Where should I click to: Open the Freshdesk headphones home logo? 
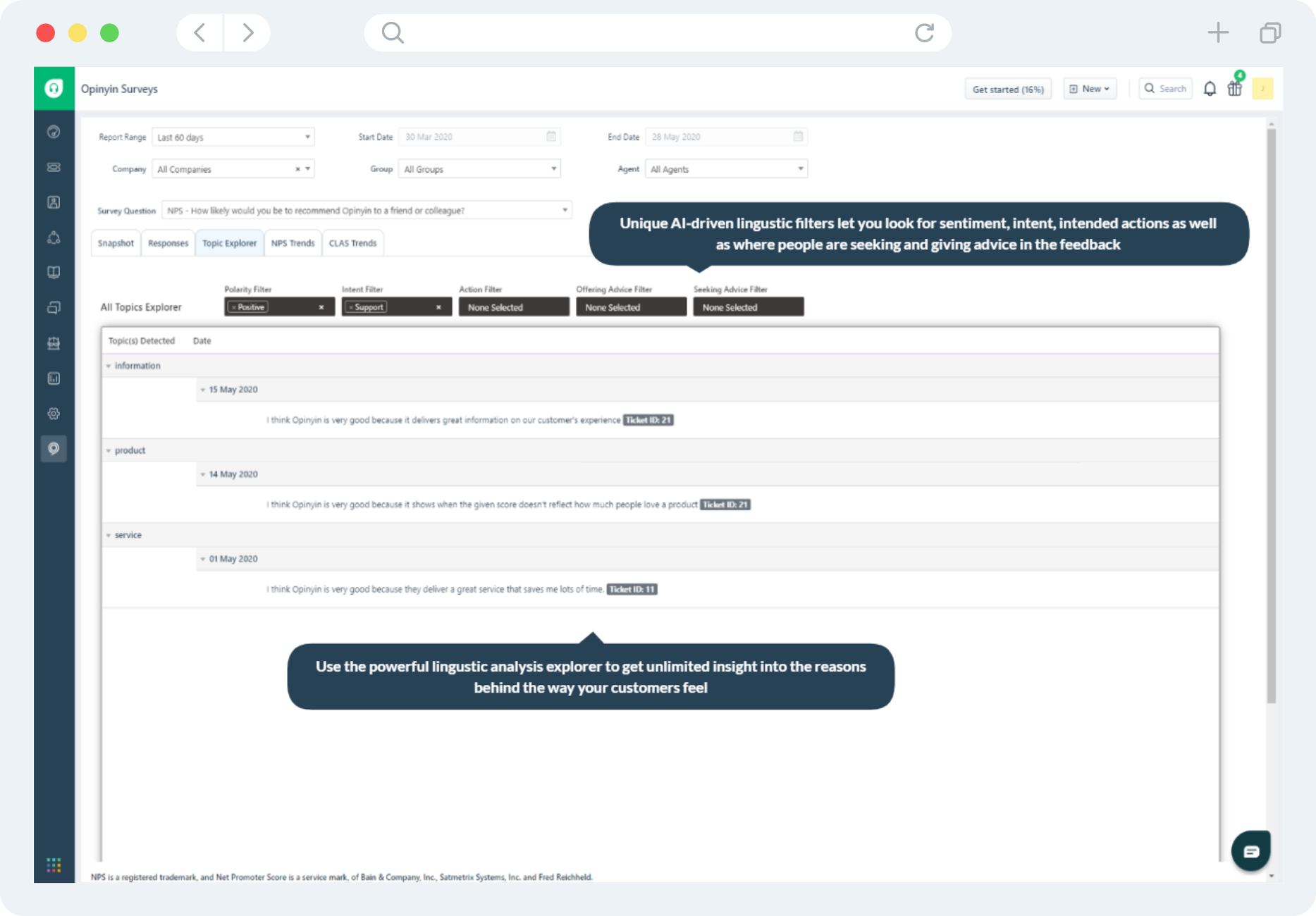tap(54, 88)
